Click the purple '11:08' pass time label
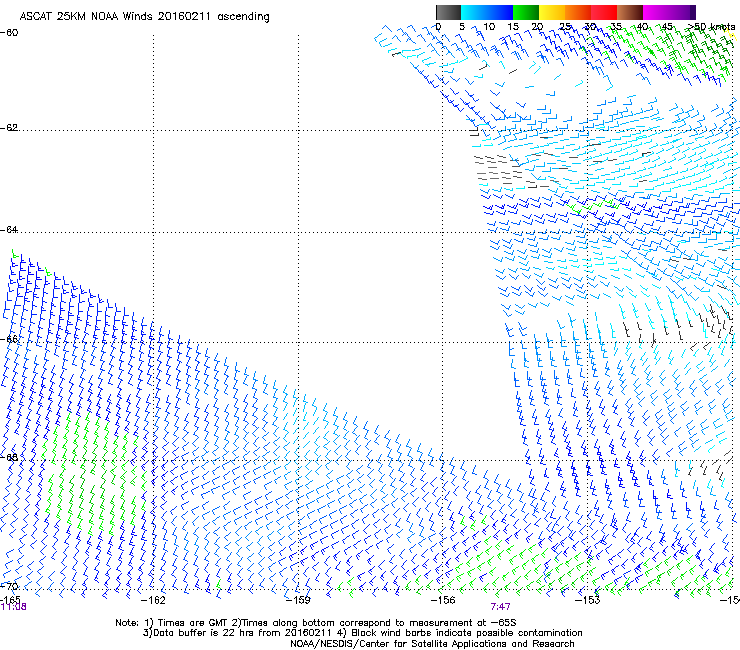 [x=13, y=607]
